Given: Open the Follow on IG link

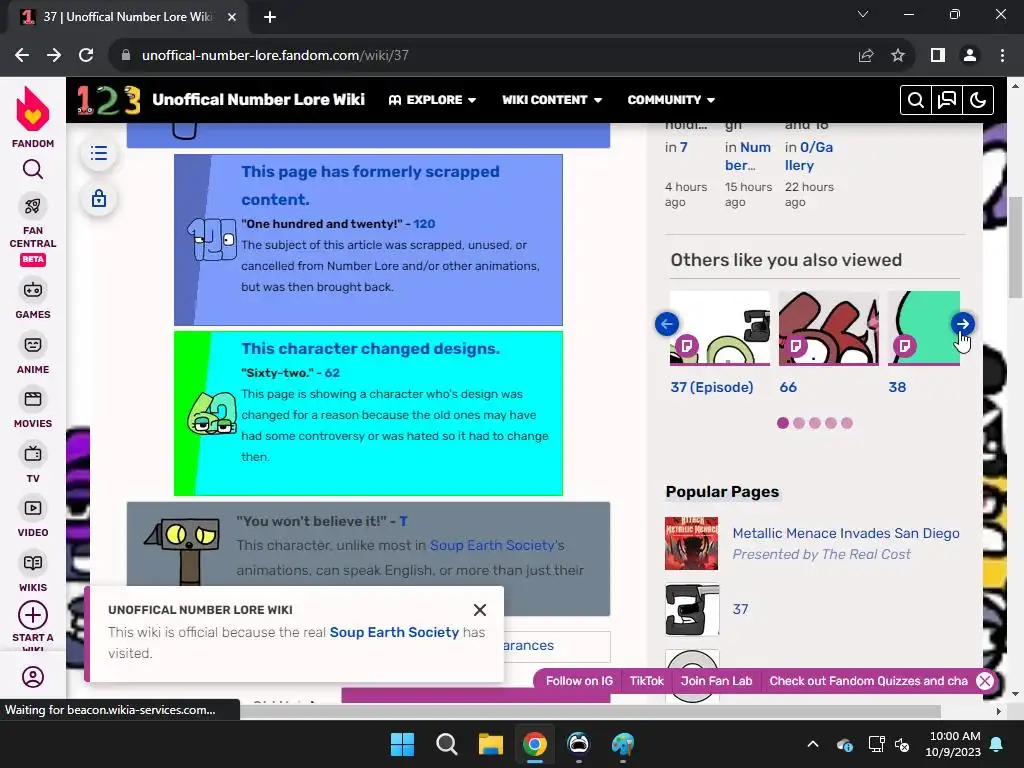Looking at the screenshot, I should [579, 680].
